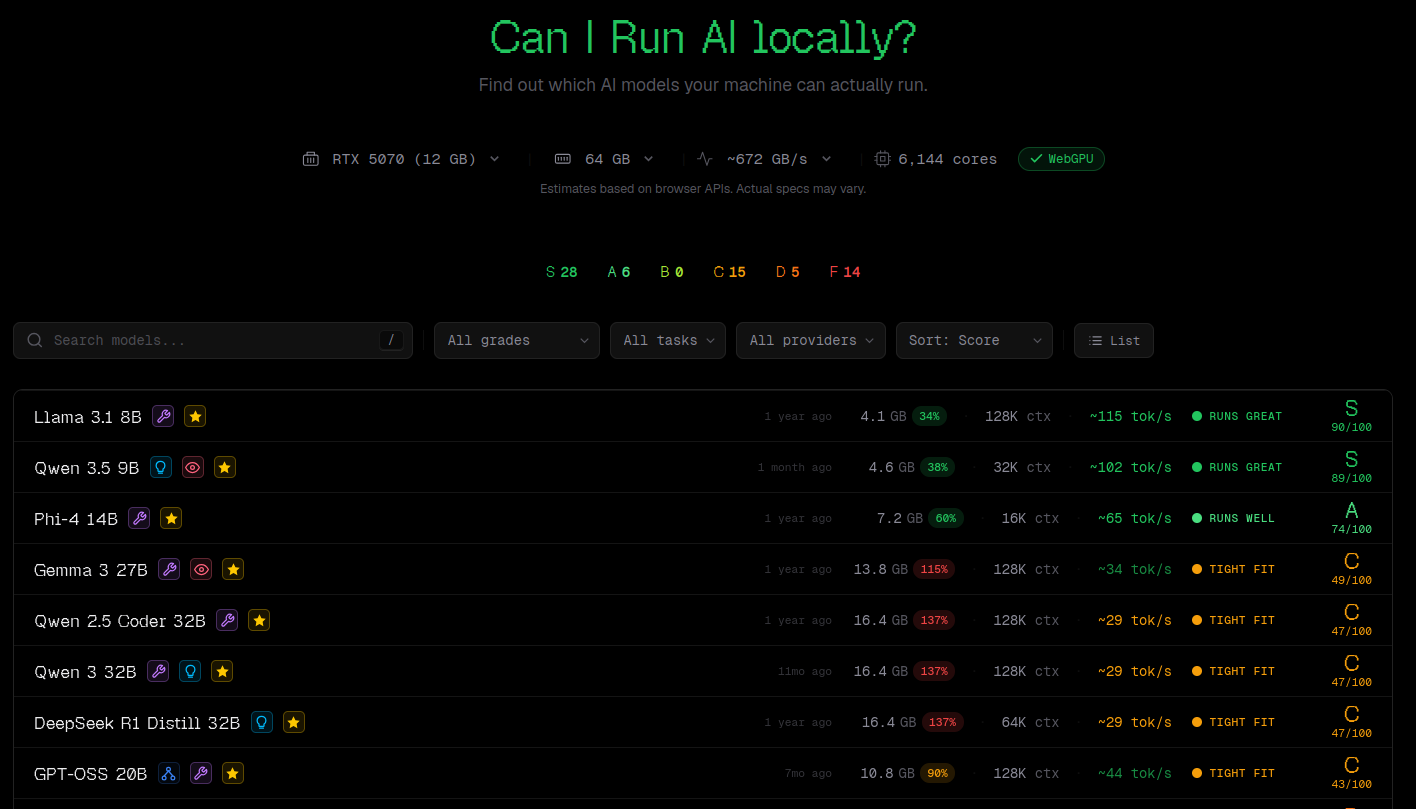
Task: Expand the All grades filter dropdown
Action: (517, 340)
